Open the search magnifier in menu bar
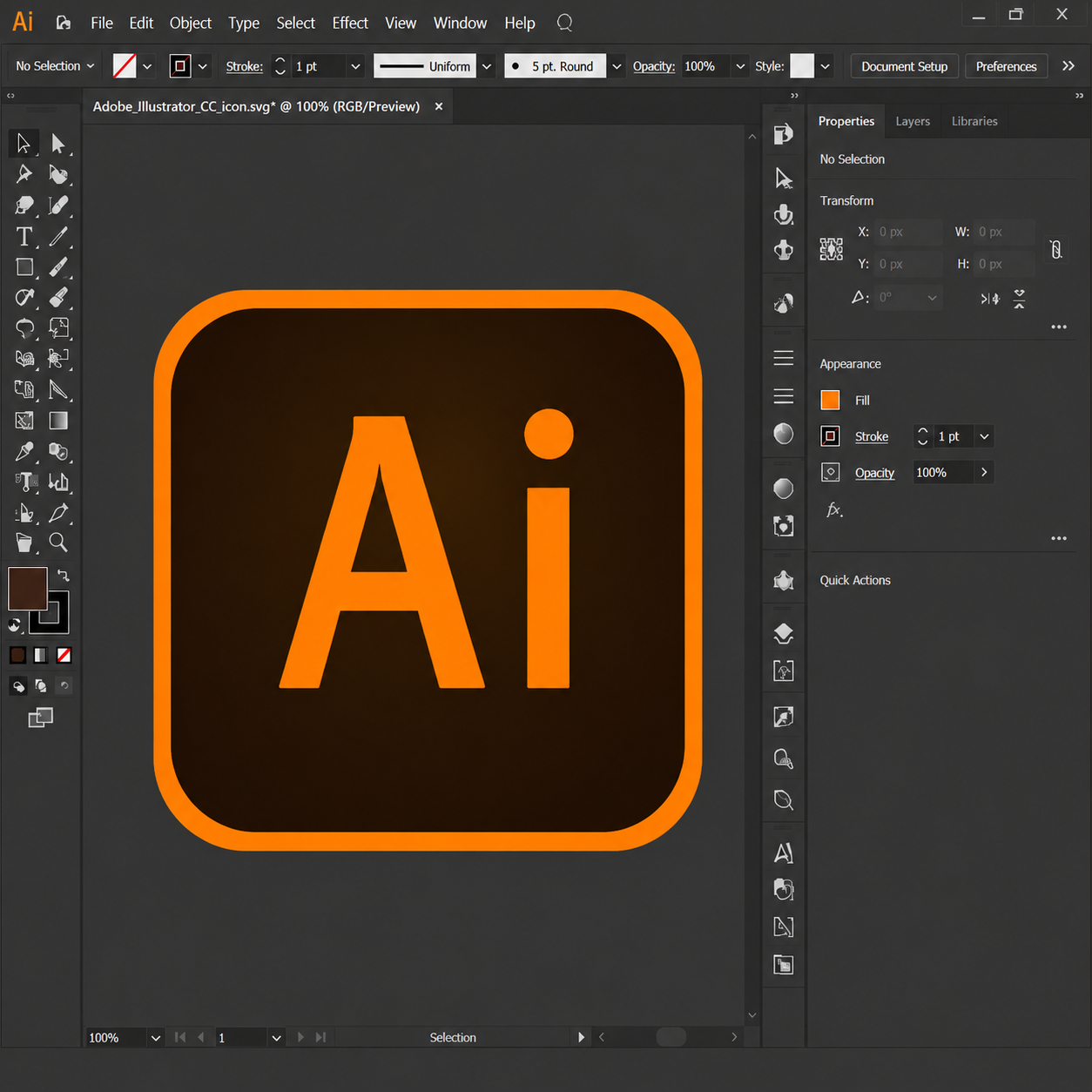Screen dimensions: 1092x1092 coord(564,23)
